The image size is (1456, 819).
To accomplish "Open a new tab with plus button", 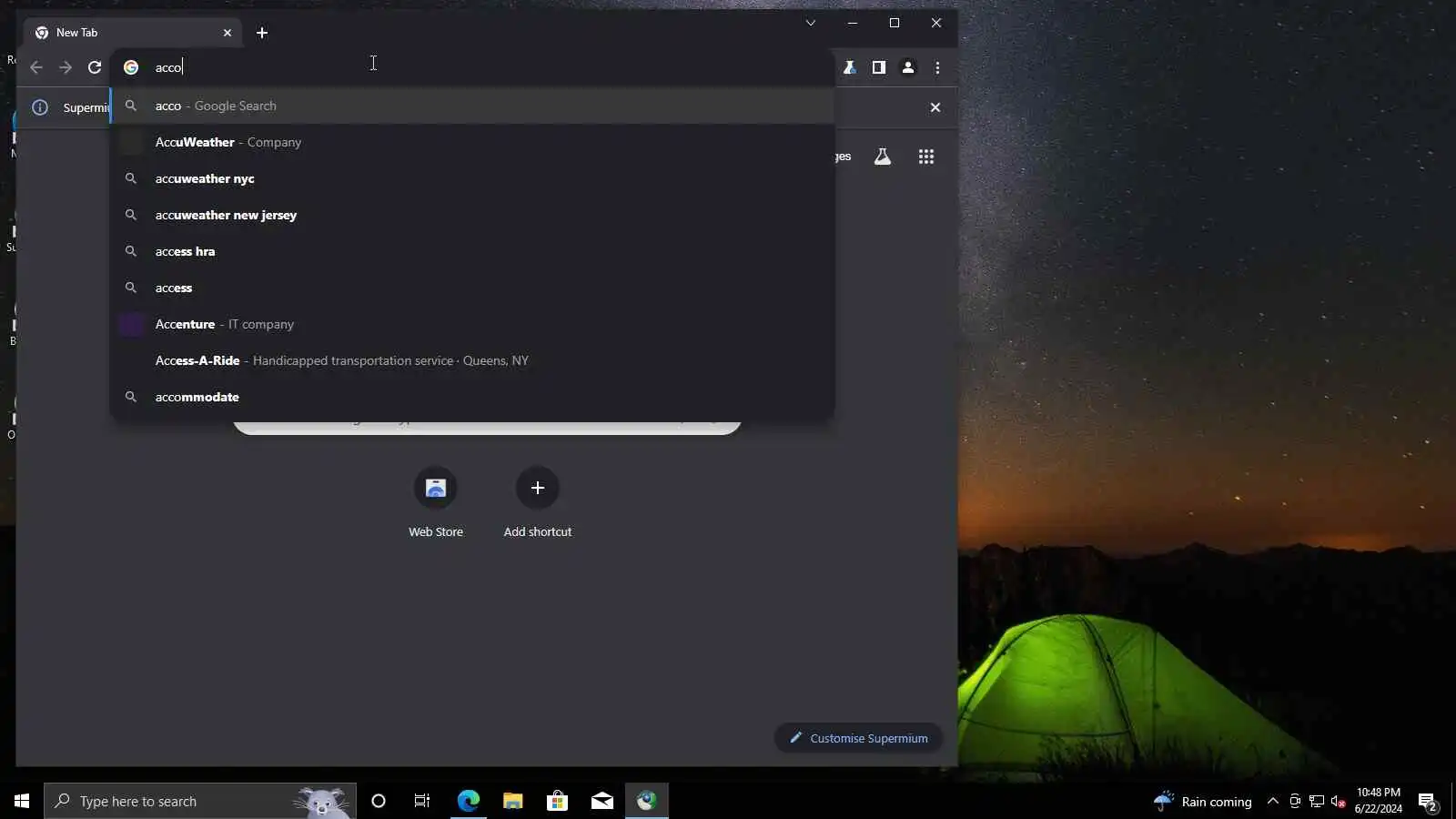I will coord(262,33).
